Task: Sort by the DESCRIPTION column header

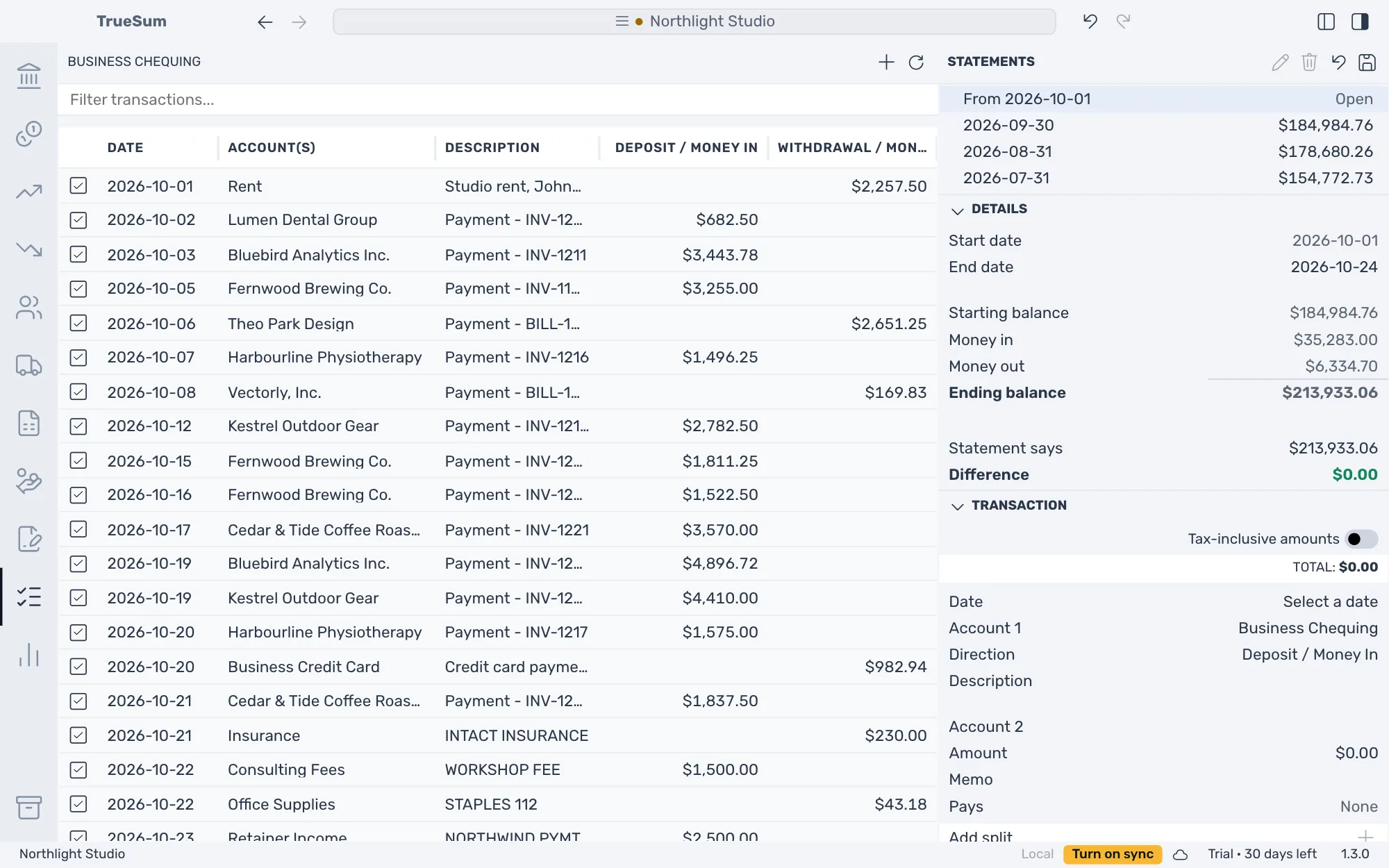Action: [492, 147]
